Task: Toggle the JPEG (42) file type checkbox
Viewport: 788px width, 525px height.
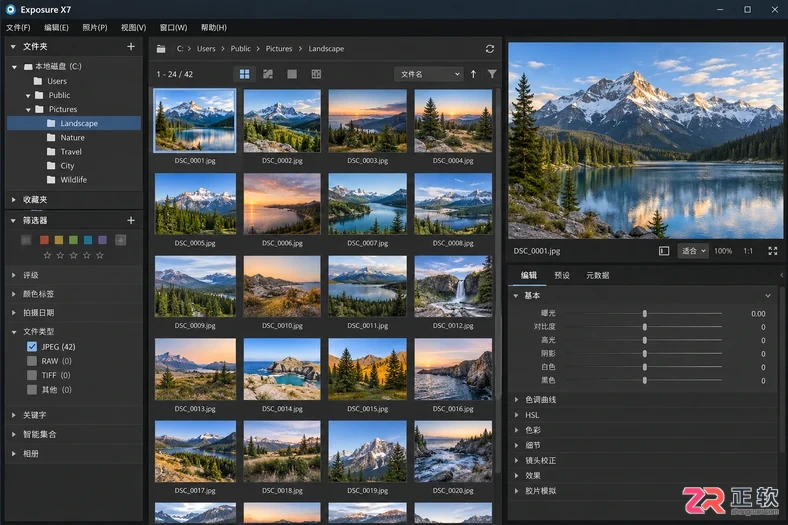Action: point(32,347)
